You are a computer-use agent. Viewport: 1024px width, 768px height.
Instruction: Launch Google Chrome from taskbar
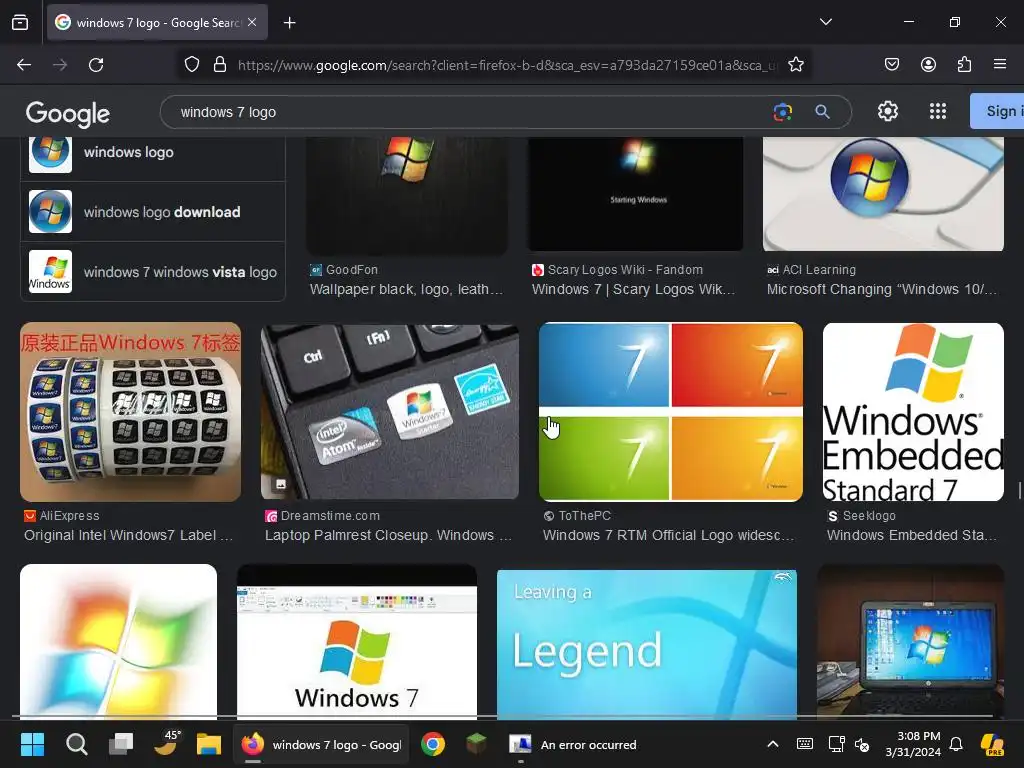click(x=432, y=744)
